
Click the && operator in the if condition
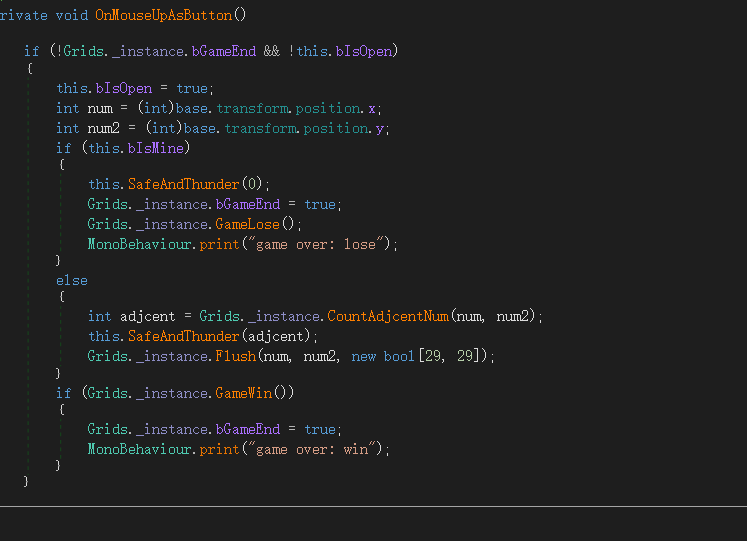[272, 51]
